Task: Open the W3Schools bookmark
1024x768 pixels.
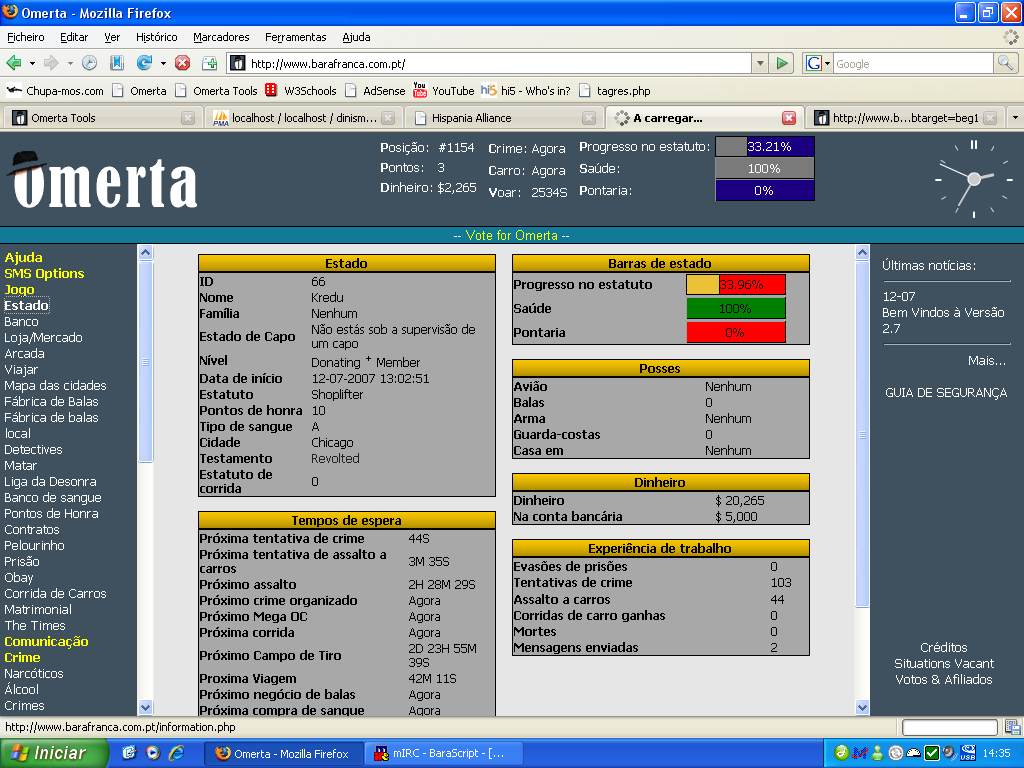Action: (x=301, y=90)
